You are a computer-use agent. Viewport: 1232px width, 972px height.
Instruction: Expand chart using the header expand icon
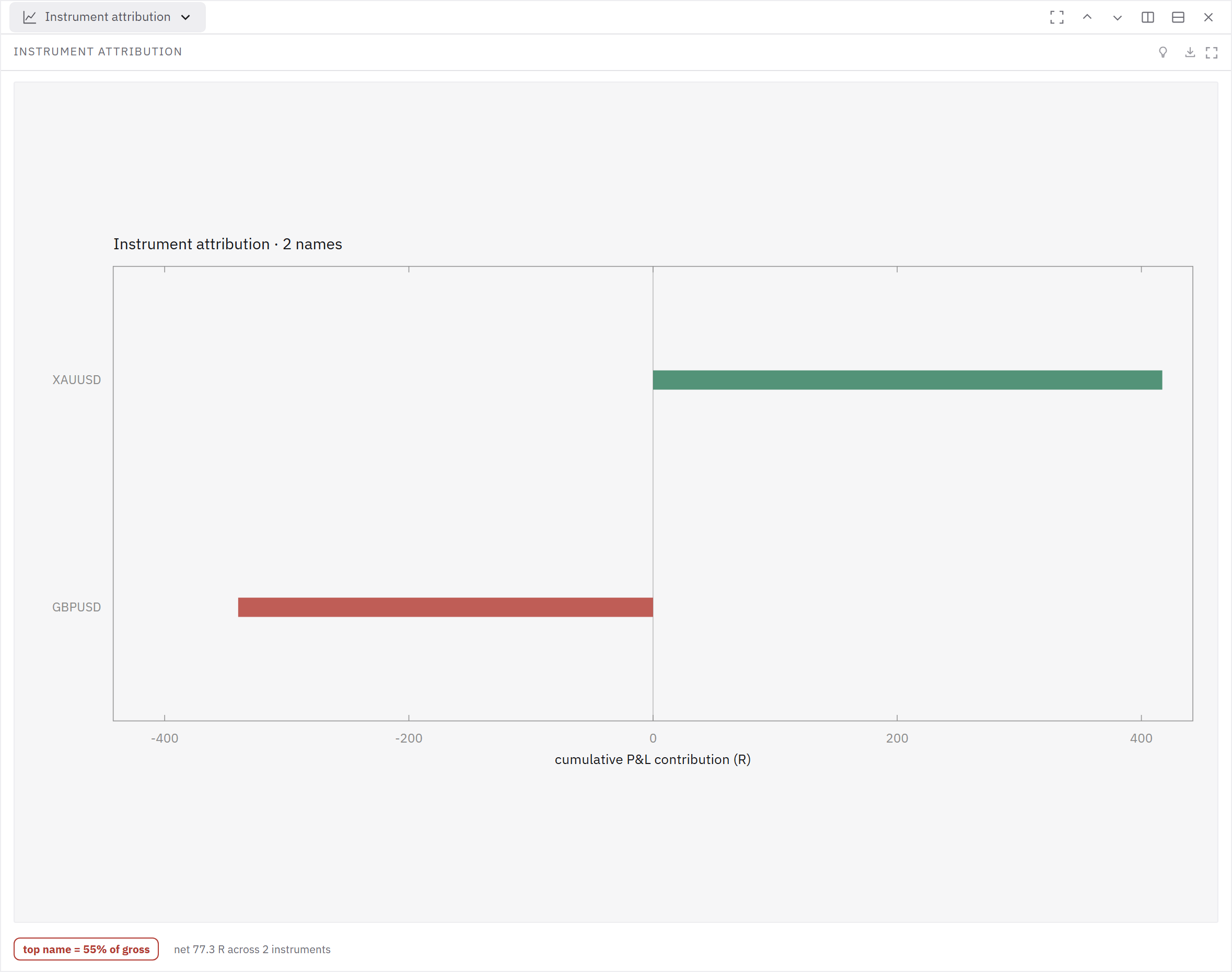[1212, 52]
